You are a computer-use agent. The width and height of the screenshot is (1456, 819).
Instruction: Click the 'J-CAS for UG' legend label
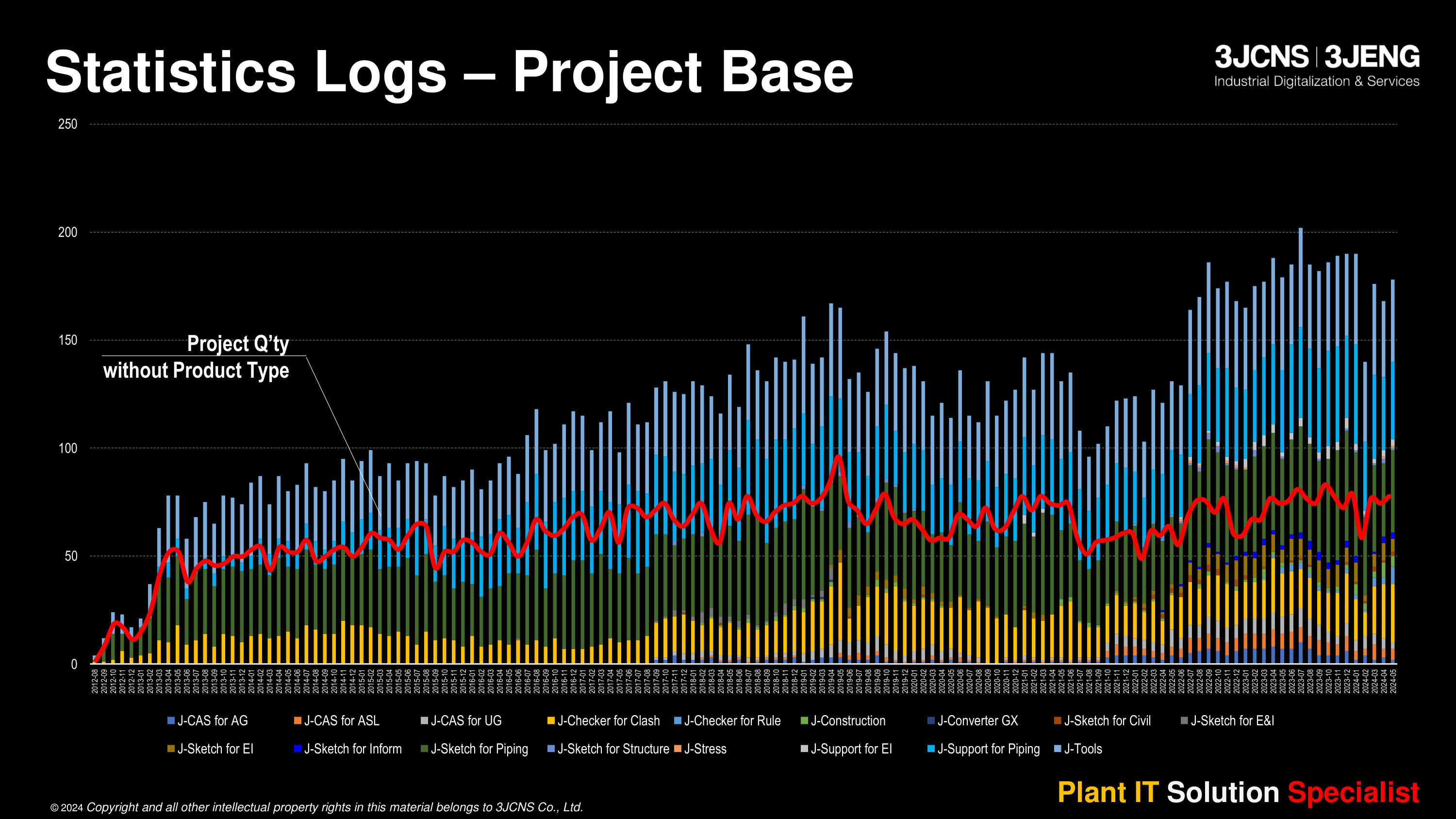pyautogui.click(x=466, y=720)
